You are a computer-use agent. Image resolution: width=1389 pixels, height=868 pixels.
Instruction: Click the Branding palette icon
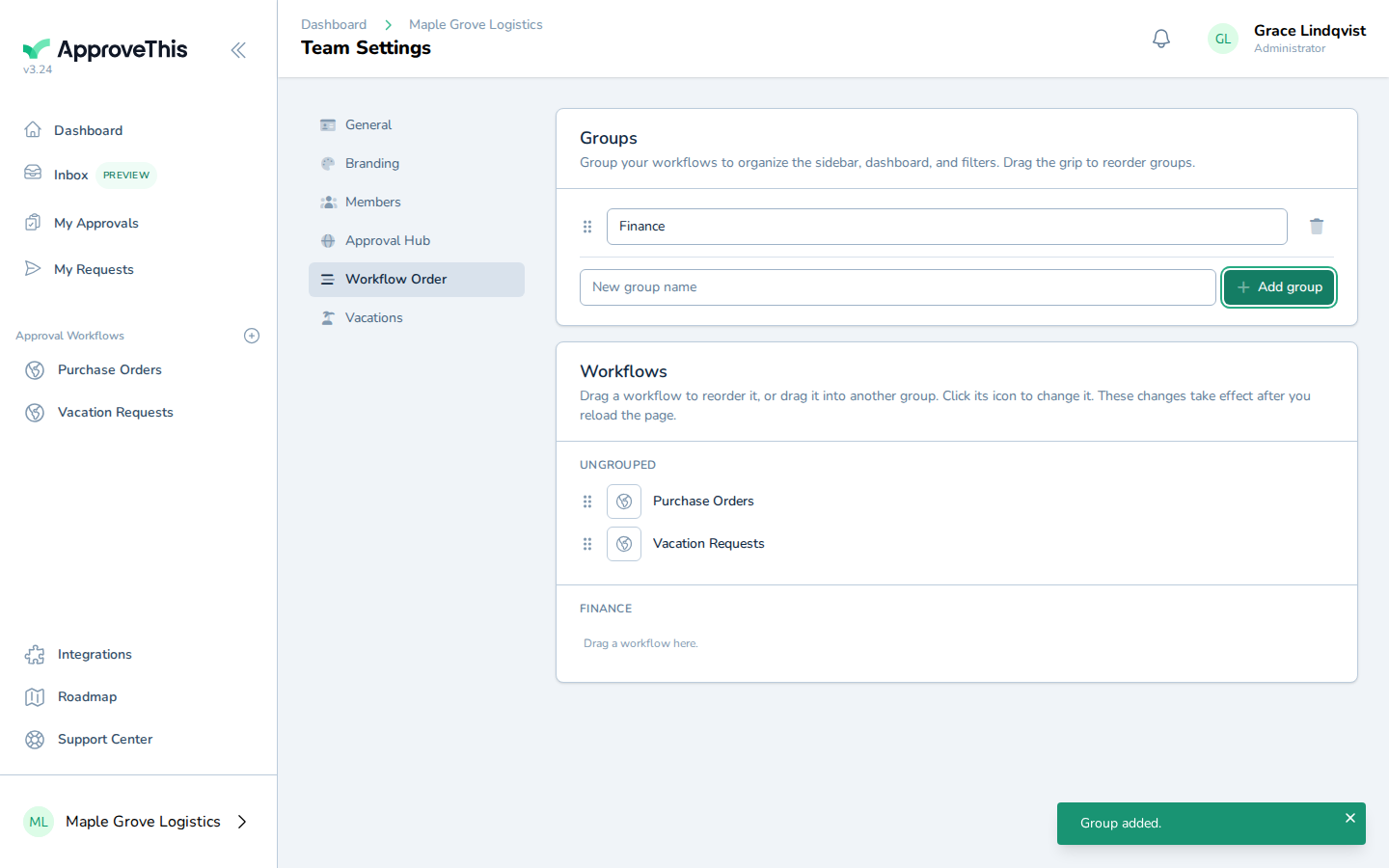pyautogui.click(x=328, y=164)
